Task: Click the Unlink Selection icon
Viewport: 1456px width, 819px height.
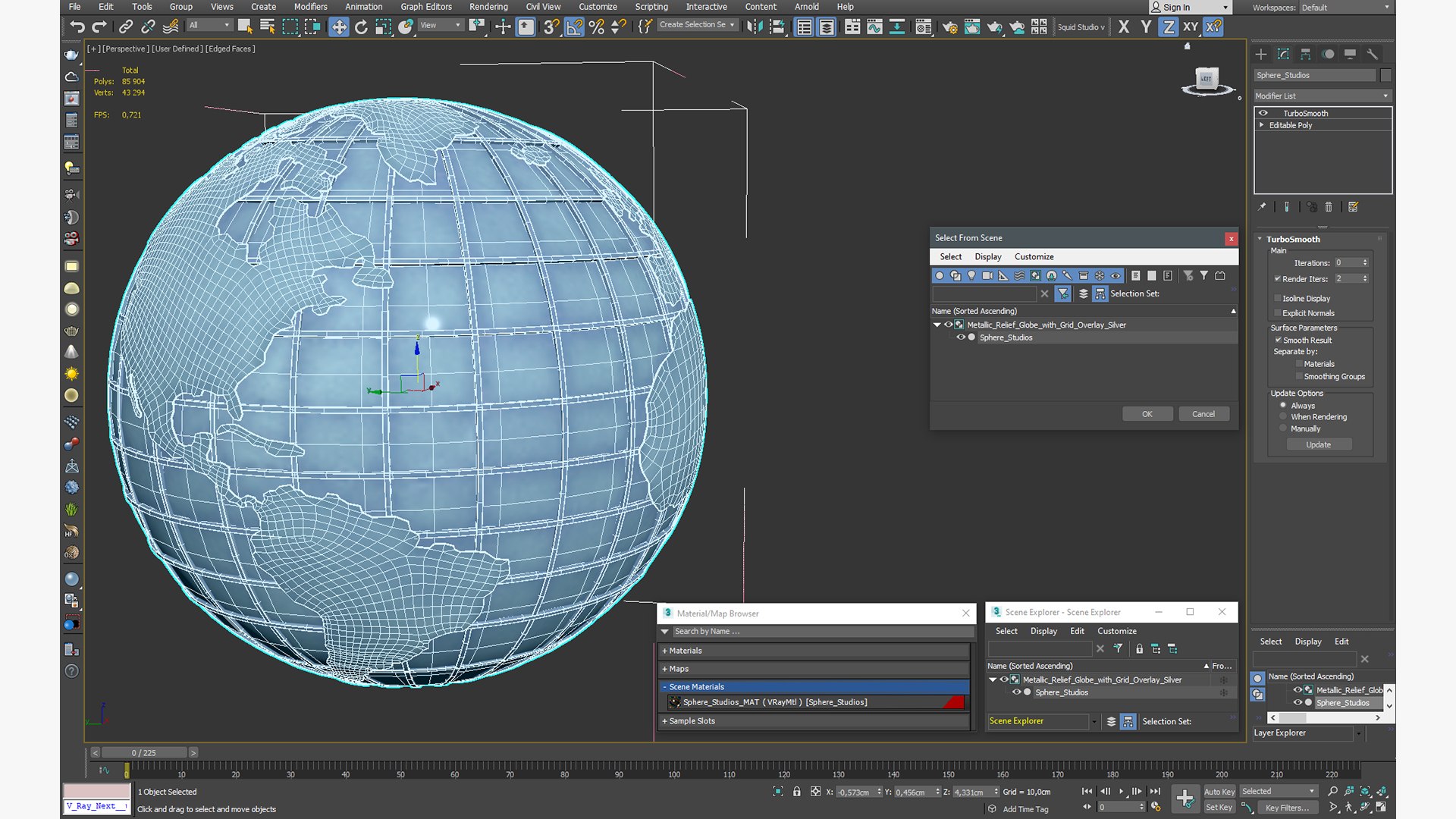Action: point(148,27)
